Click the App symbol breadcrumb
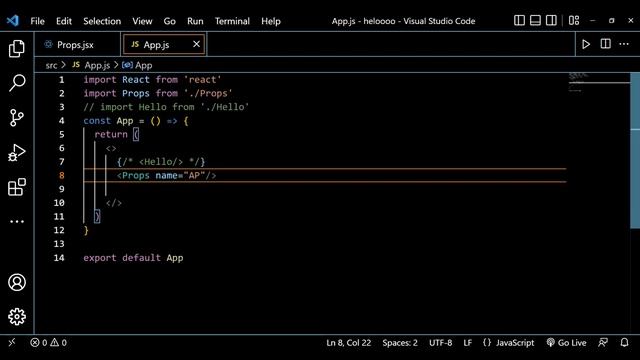640x360 pixels. coord(137,65)
